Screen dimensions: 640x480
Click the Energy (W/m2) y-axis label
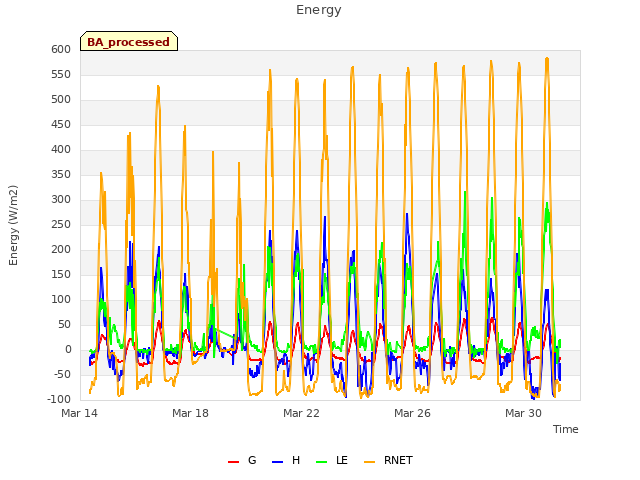tap(13, 225)
